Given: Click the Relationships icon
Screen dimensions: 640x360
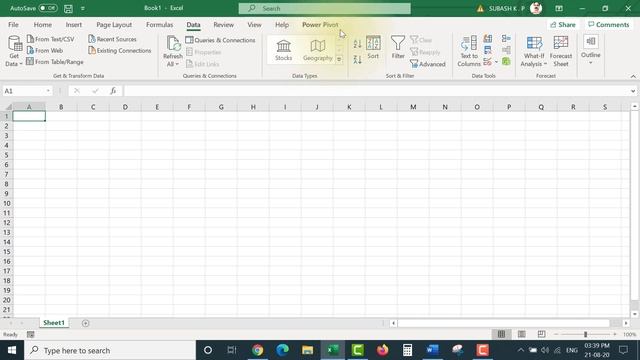Looking at the screenshot, I should click(x=506, y=50).
